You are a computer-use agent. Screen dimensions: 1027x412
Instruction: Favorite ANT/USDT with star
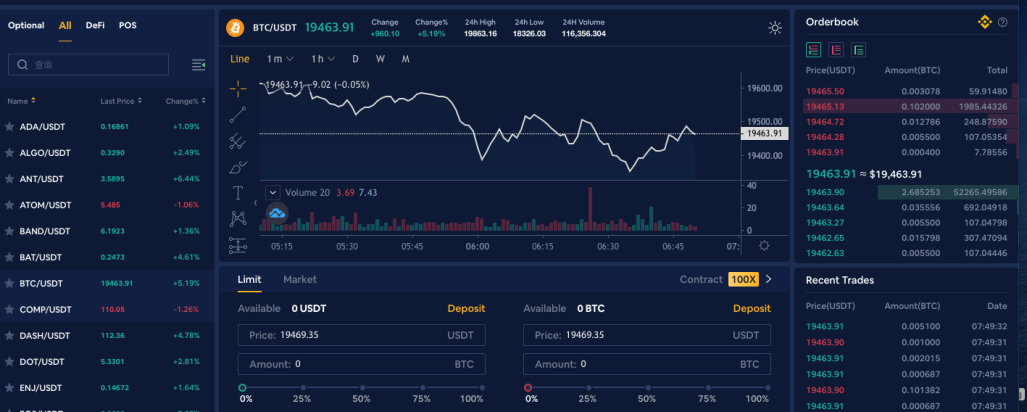click(x=9, y=179)
